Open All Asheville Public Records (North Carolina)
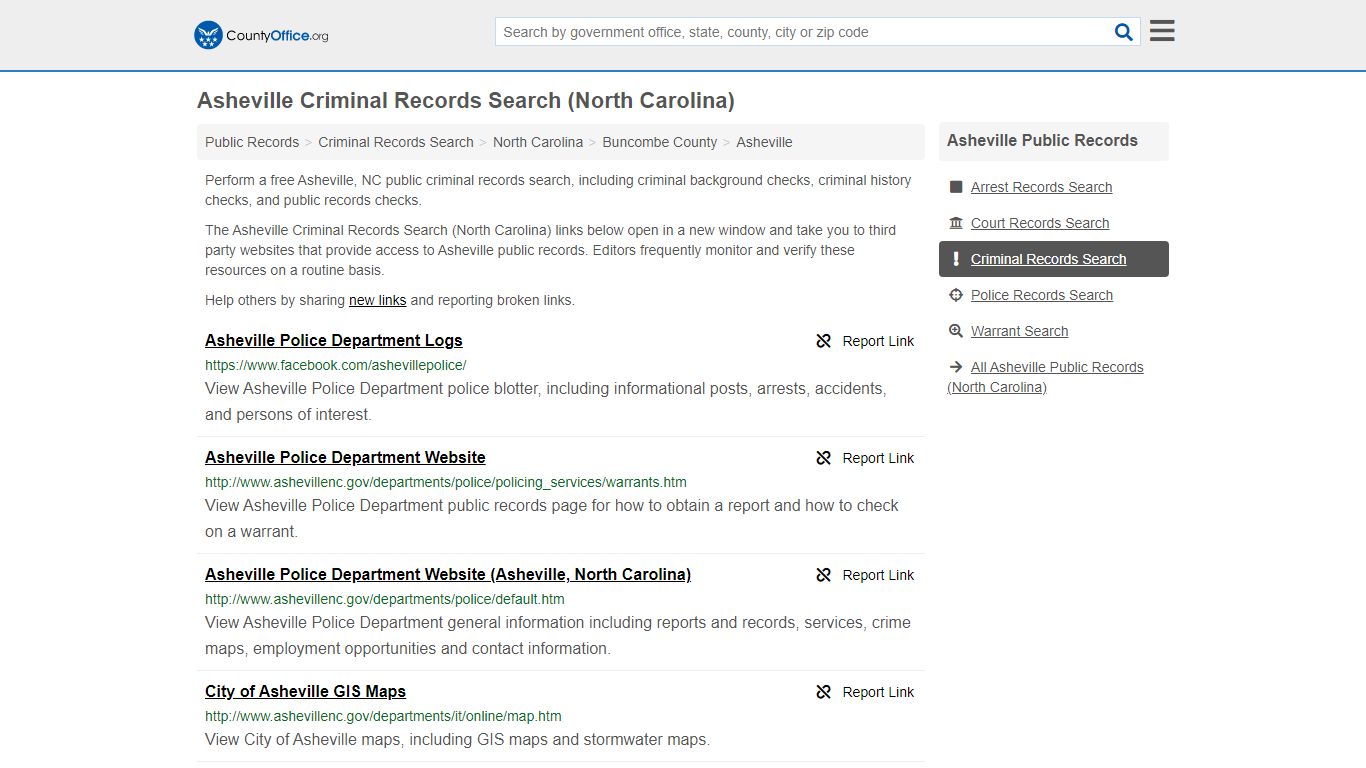1366x768 pixels. point(1046,377)
